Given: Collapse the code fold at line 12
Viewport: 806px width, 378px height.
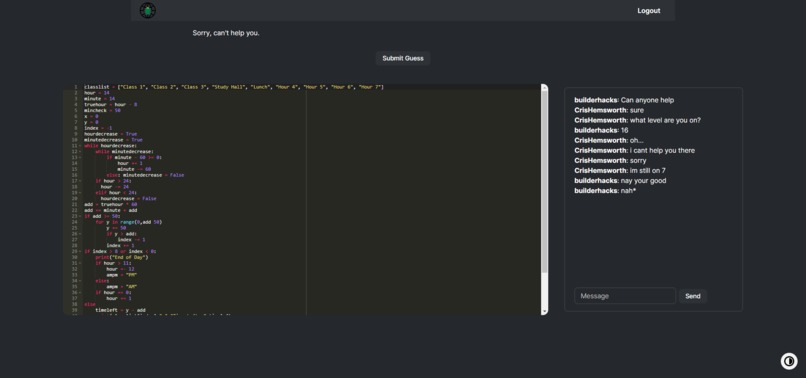Looking at the screenshot, I should (x=80, y=152).
